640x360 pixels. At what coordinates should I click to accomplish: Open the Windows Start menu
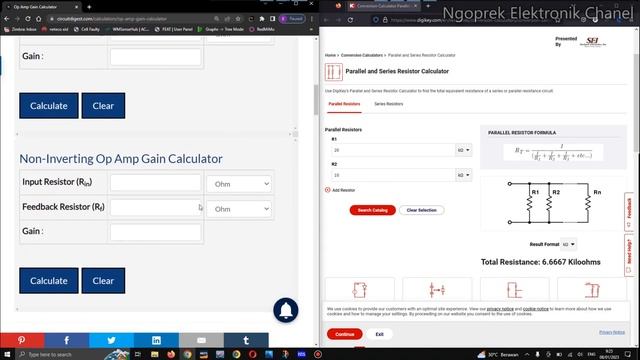[7, 354]
